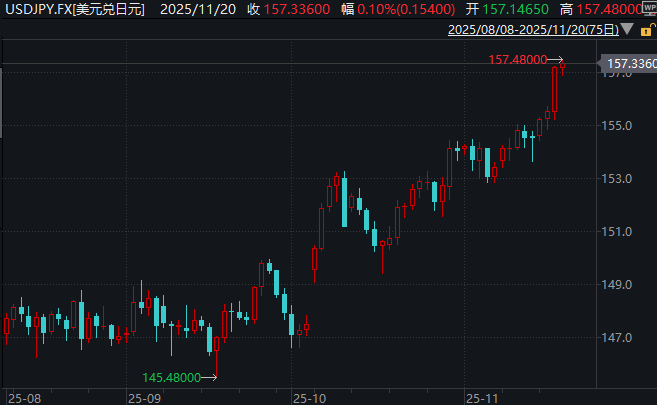Click the 25-10 time axis label
This screenshot has width=657, height=405.
[309, 398]
